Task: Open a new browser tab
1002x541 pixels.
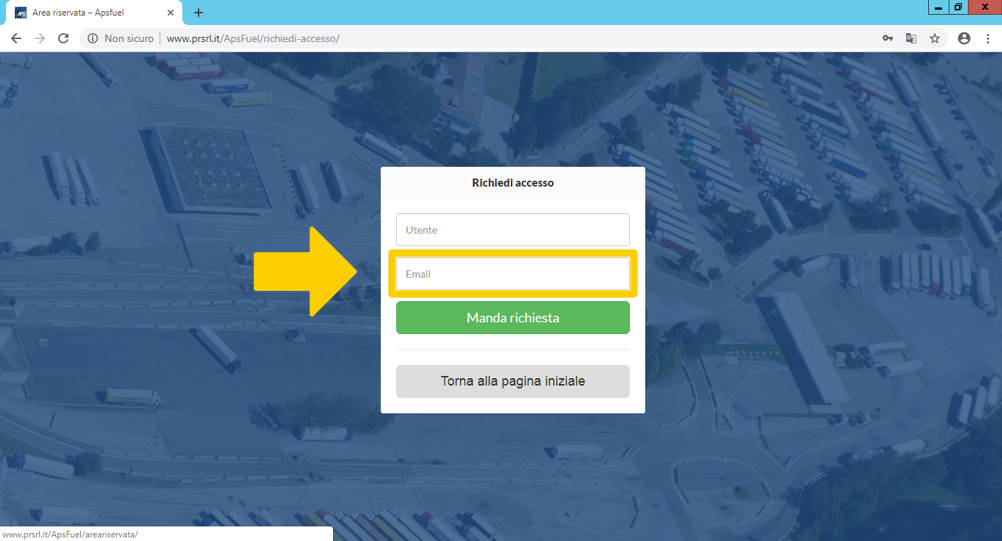Action: (x=198, y=13)
